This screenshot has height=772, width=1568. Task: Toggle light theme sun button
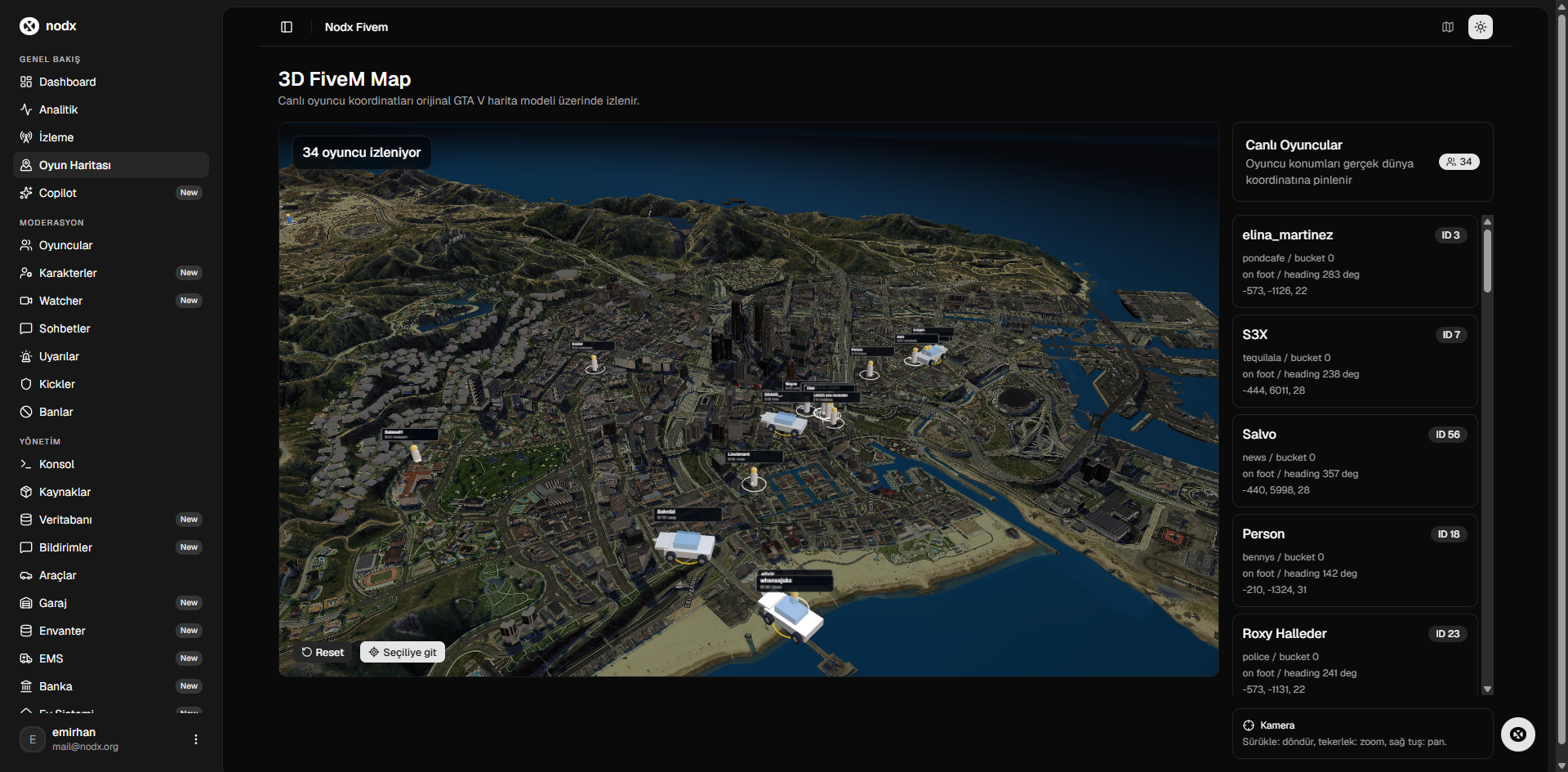click(1481, 27)
